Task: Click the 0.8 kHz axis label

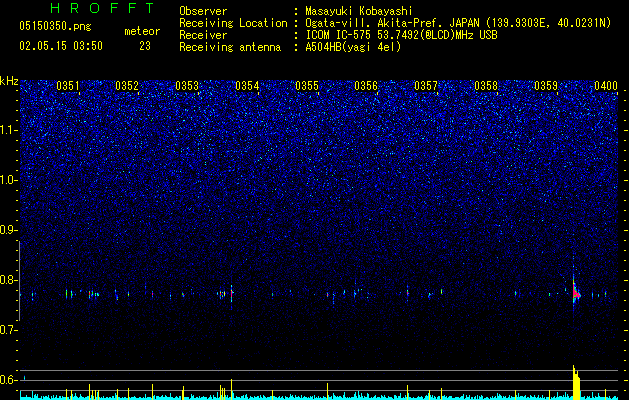Action: click(x=9, y=280)
